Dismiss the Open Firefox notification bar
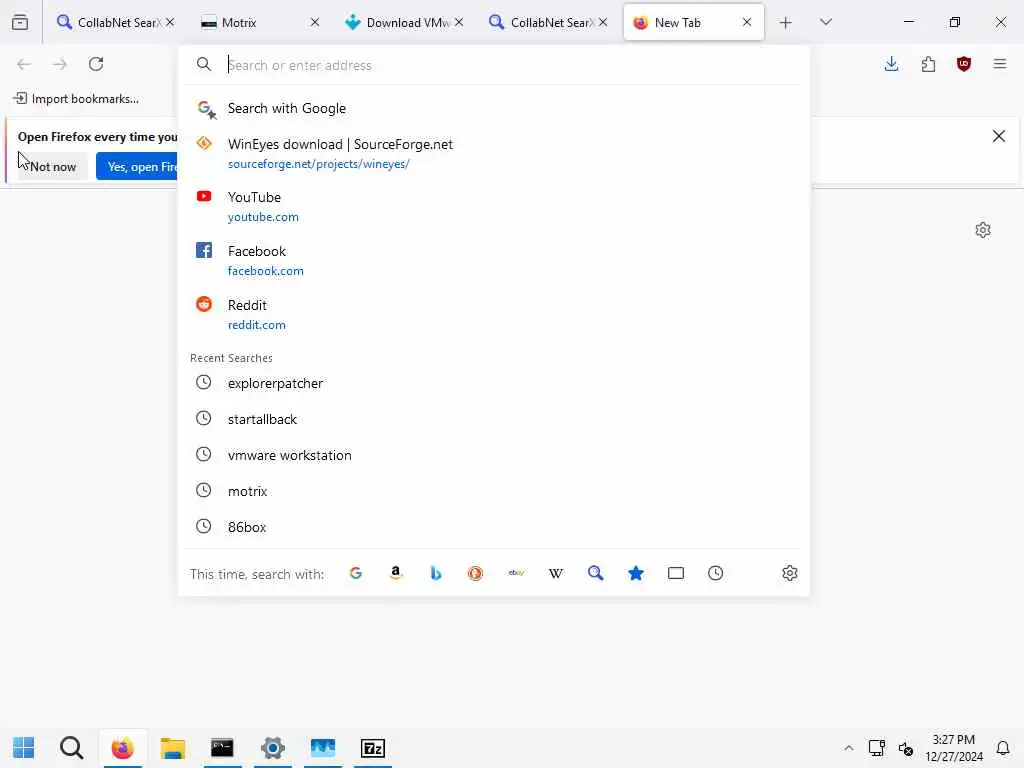This screenshot has height=768, width=1024. [999, 136]
